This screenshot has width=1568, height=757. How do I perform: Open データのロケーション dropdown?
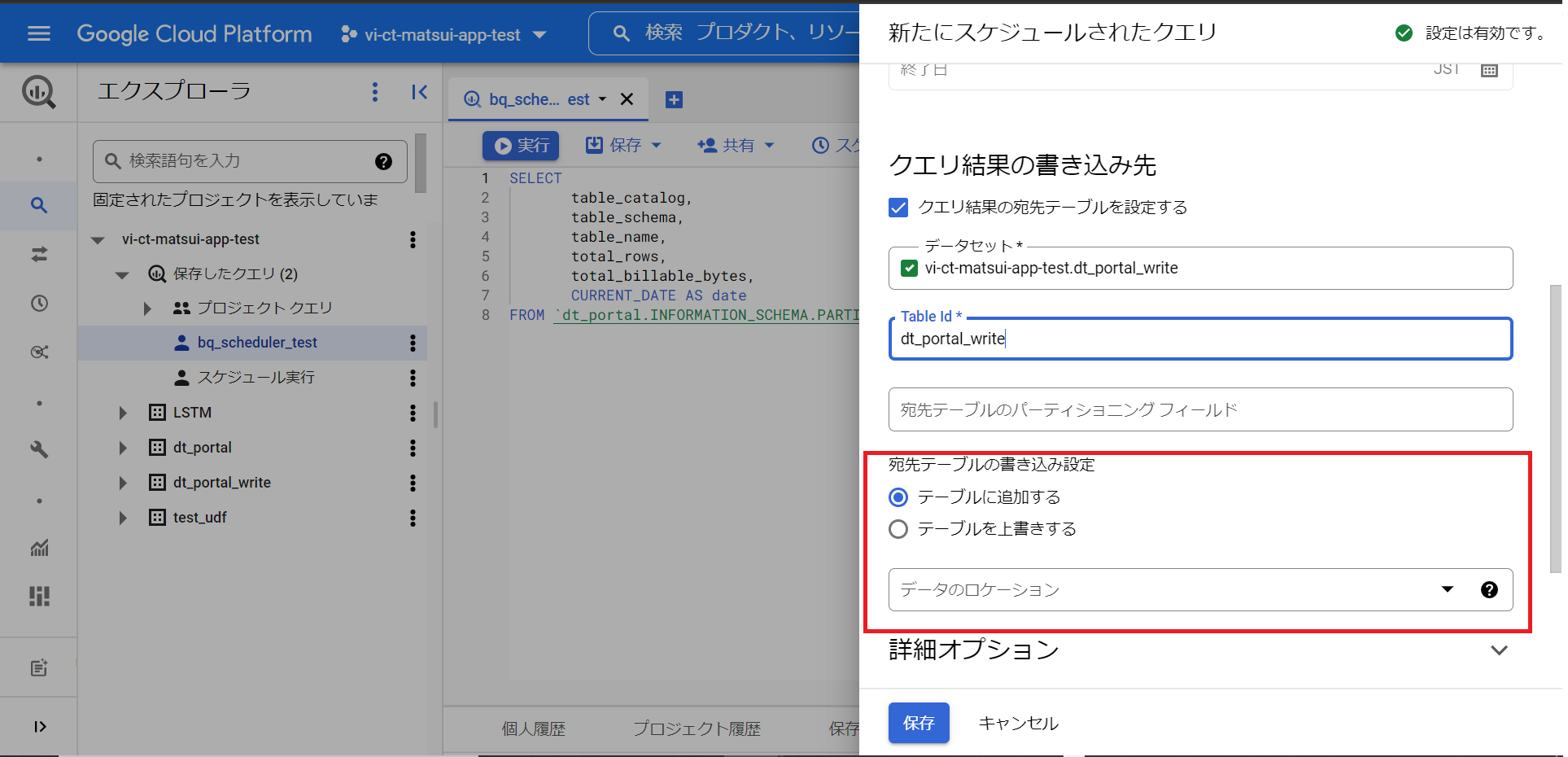tap(1200, 590)
